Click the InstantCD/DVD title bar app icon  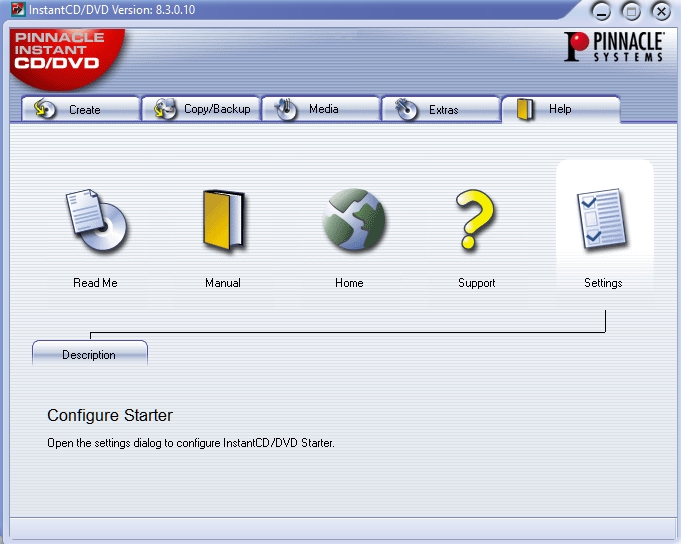18,9
